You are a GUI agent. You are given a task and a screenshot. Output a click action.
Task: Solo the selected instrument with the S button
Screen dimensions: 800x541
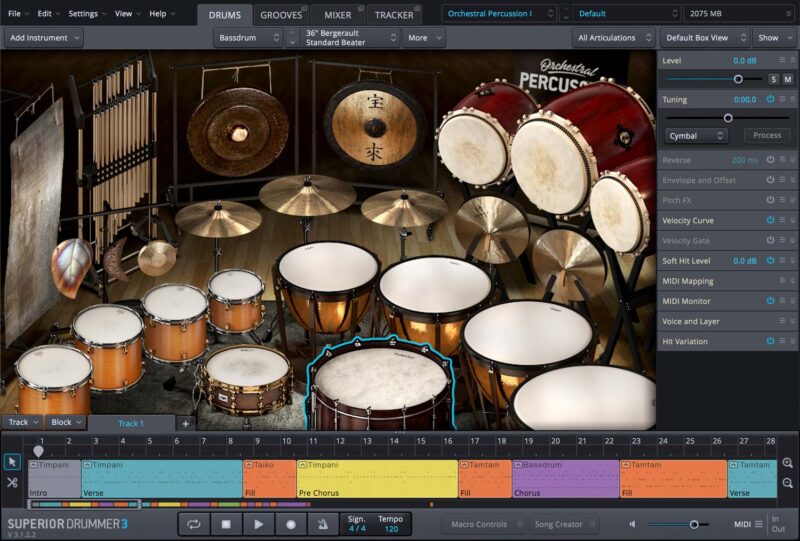[773, 79]
